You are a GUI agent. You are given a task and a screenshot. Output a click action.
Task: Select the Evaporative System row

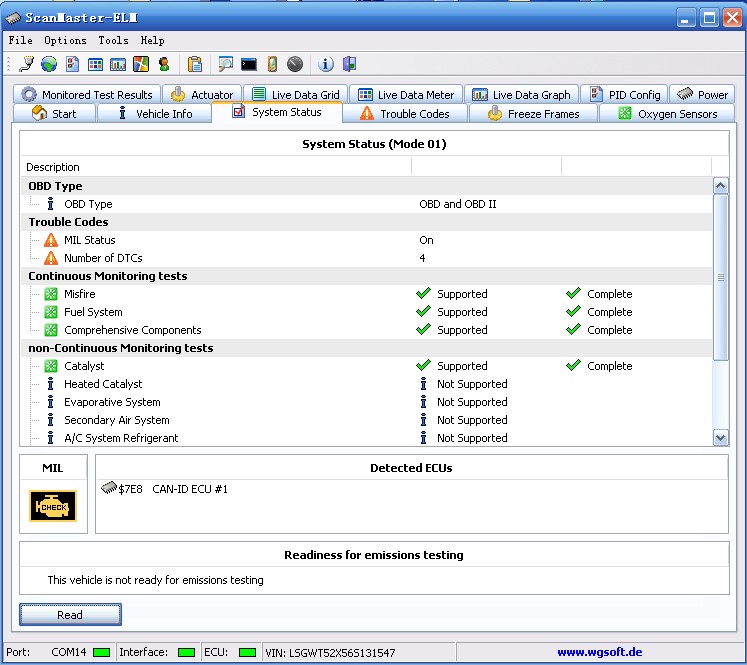(367, 402)
